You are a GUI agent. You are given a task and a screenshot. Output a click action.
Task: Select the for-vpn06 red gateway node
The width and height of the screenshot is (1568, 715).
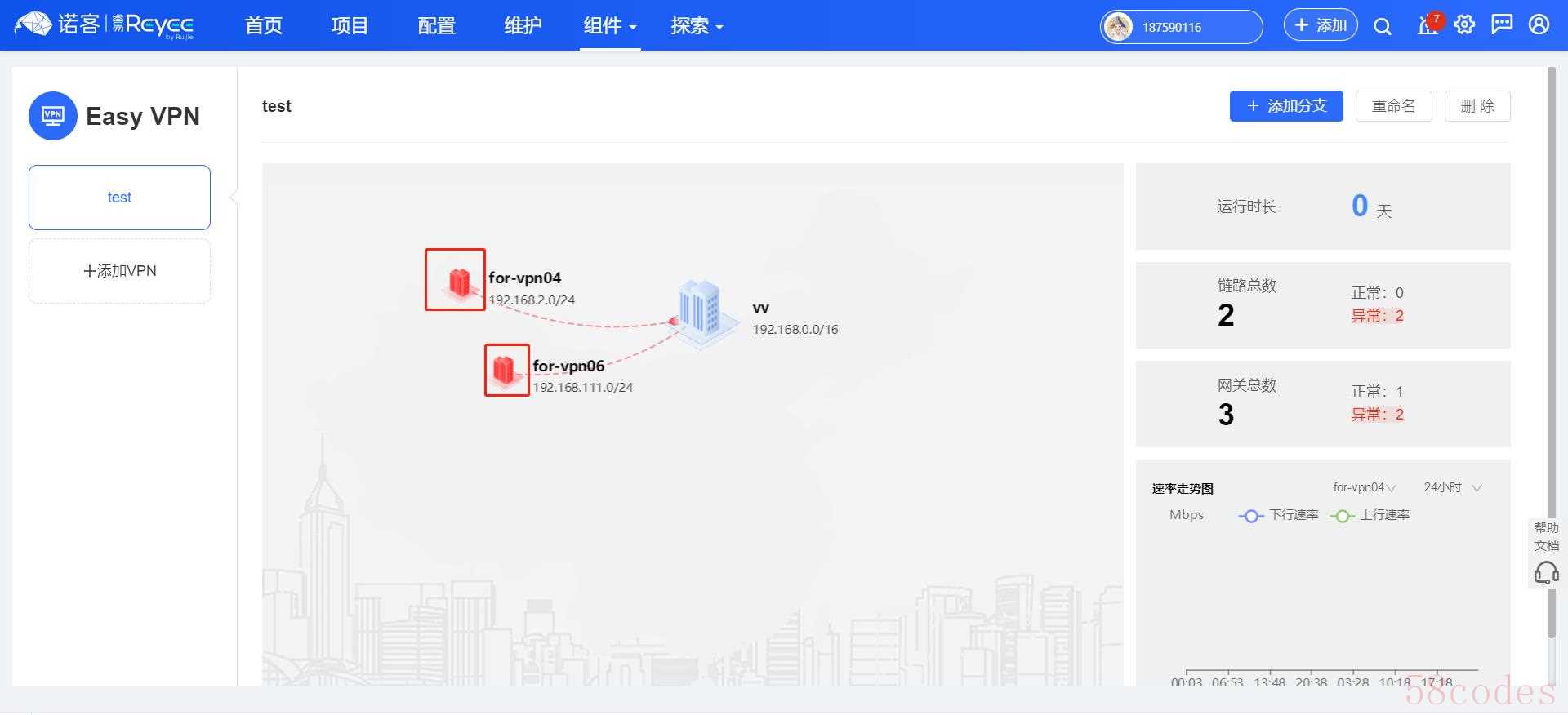[506, 370]
